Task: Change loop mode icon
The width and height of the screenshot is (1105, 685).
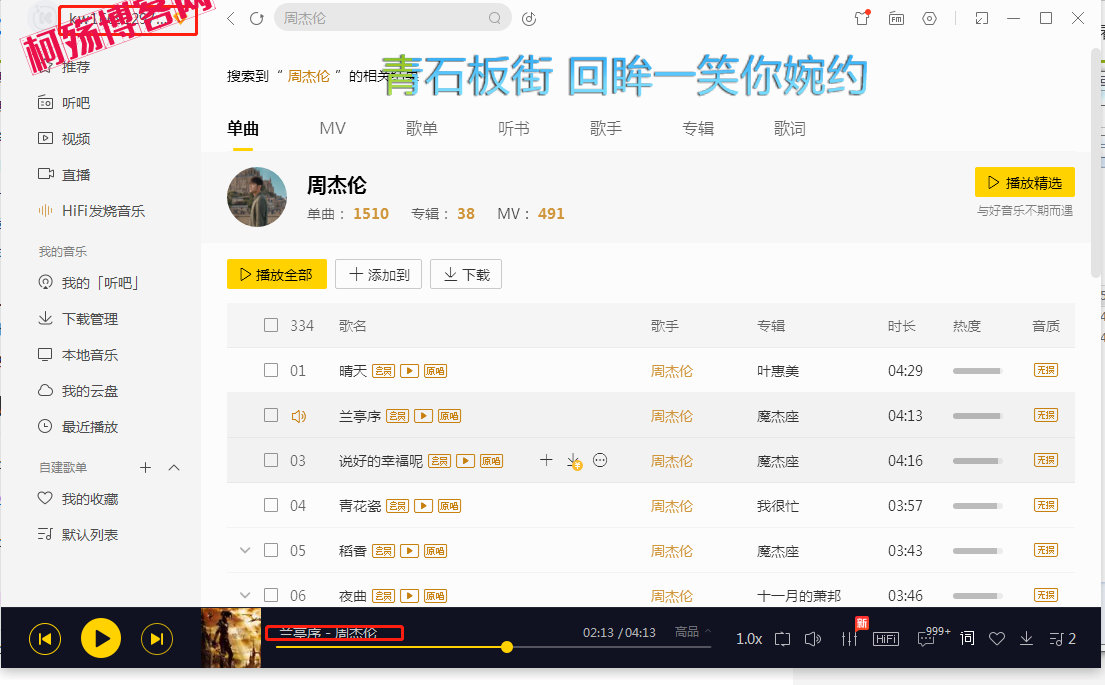Action: (782, 639)
